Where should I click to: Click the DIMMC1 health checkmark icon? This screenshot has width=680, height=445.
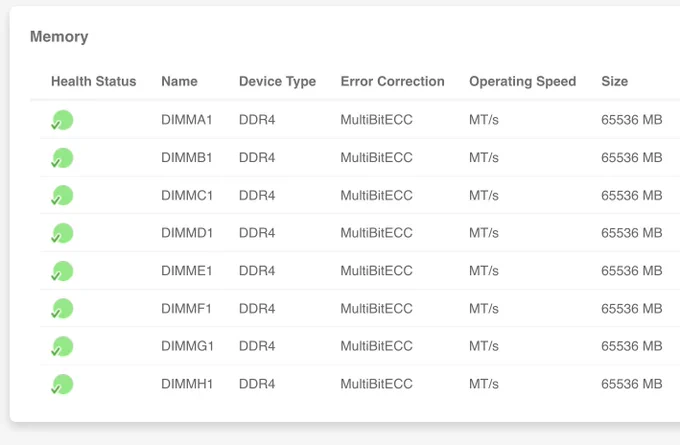coord(62,196)
